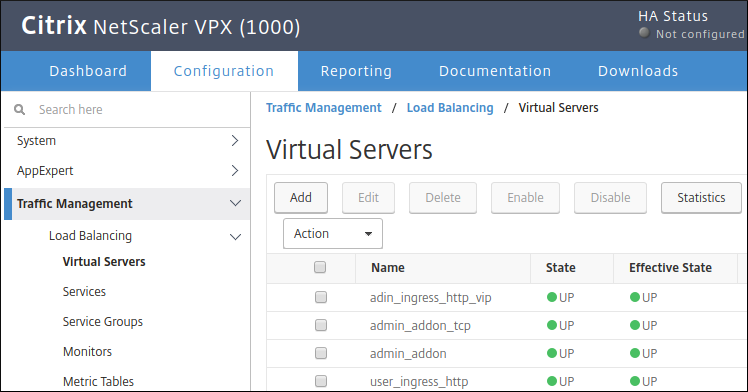Click the Delete button
This screenshot has width=748, height=392.
pyautogui.click(x=443, y=197)
